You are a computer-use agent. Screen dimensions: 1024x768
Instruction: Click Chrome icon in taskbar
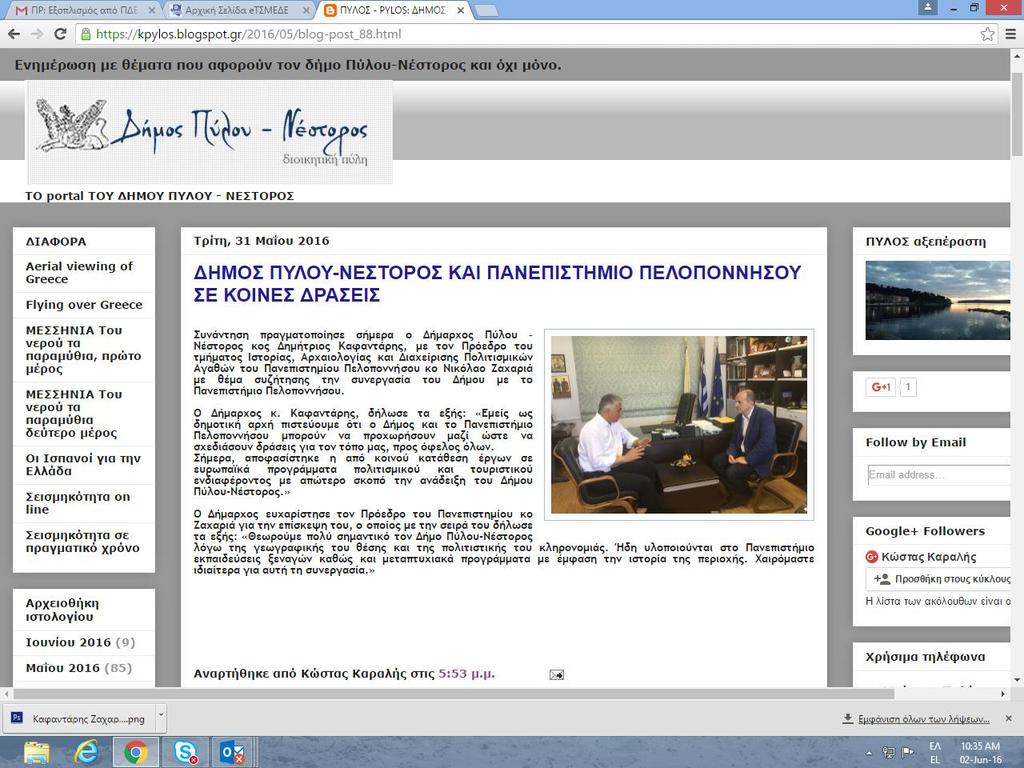(136, 752)
